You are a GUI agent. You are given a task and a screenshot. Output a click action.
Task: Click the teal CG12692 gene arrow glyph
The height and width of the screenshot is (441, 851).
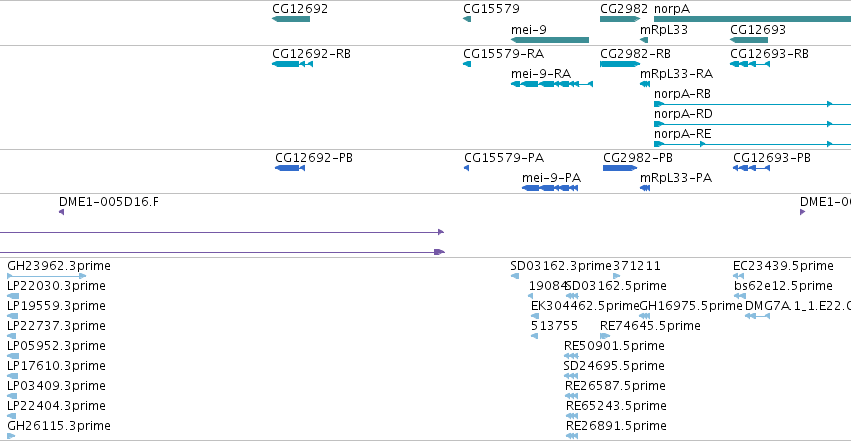291,19
